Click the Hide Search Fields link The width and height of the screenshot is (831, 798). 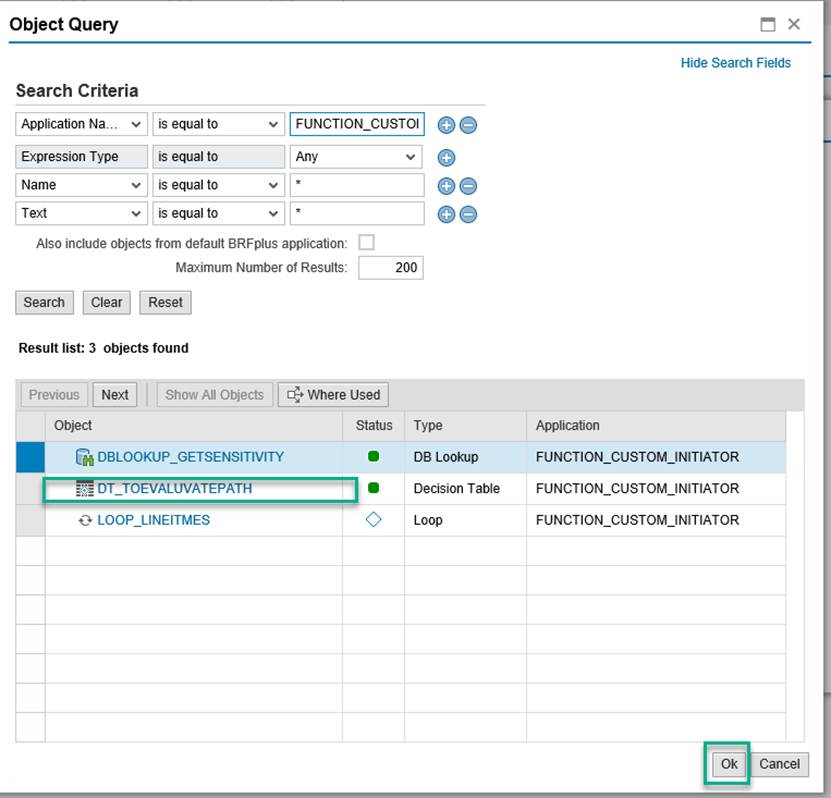[736, 62]
